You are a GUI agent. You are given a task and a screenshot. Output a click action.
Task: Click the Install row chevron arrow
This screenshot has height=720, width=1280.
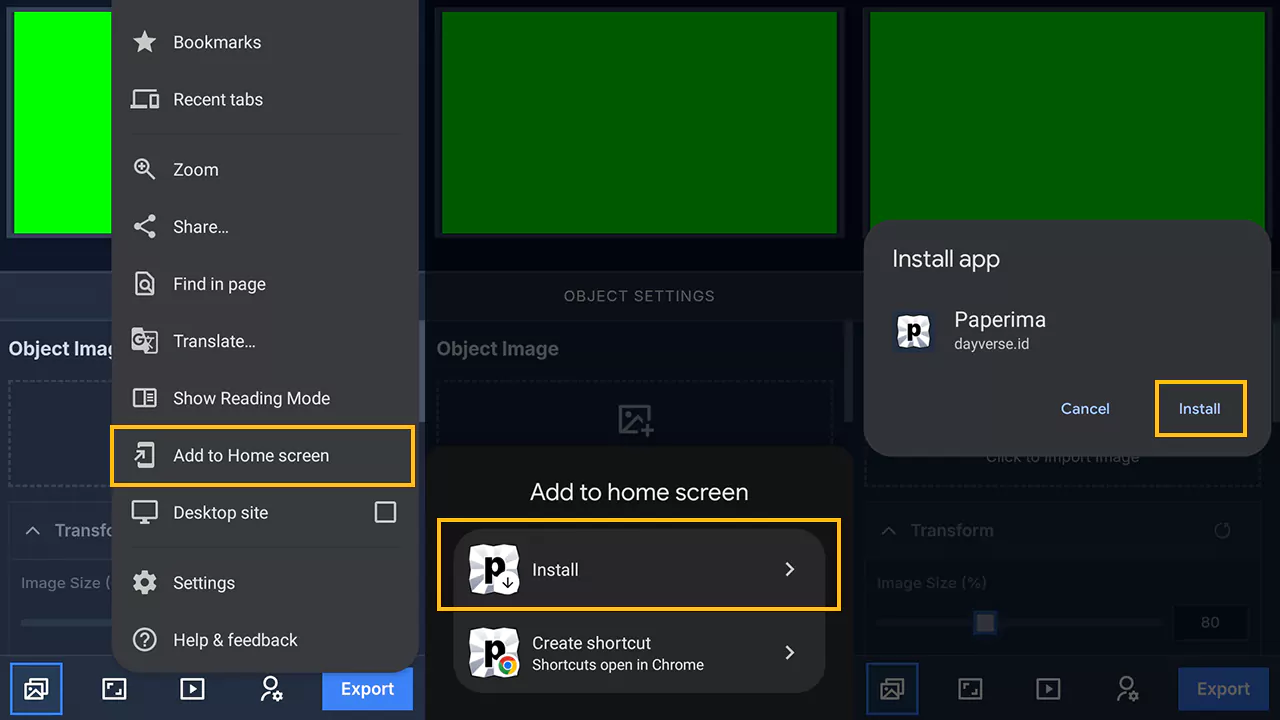point(790,569)
